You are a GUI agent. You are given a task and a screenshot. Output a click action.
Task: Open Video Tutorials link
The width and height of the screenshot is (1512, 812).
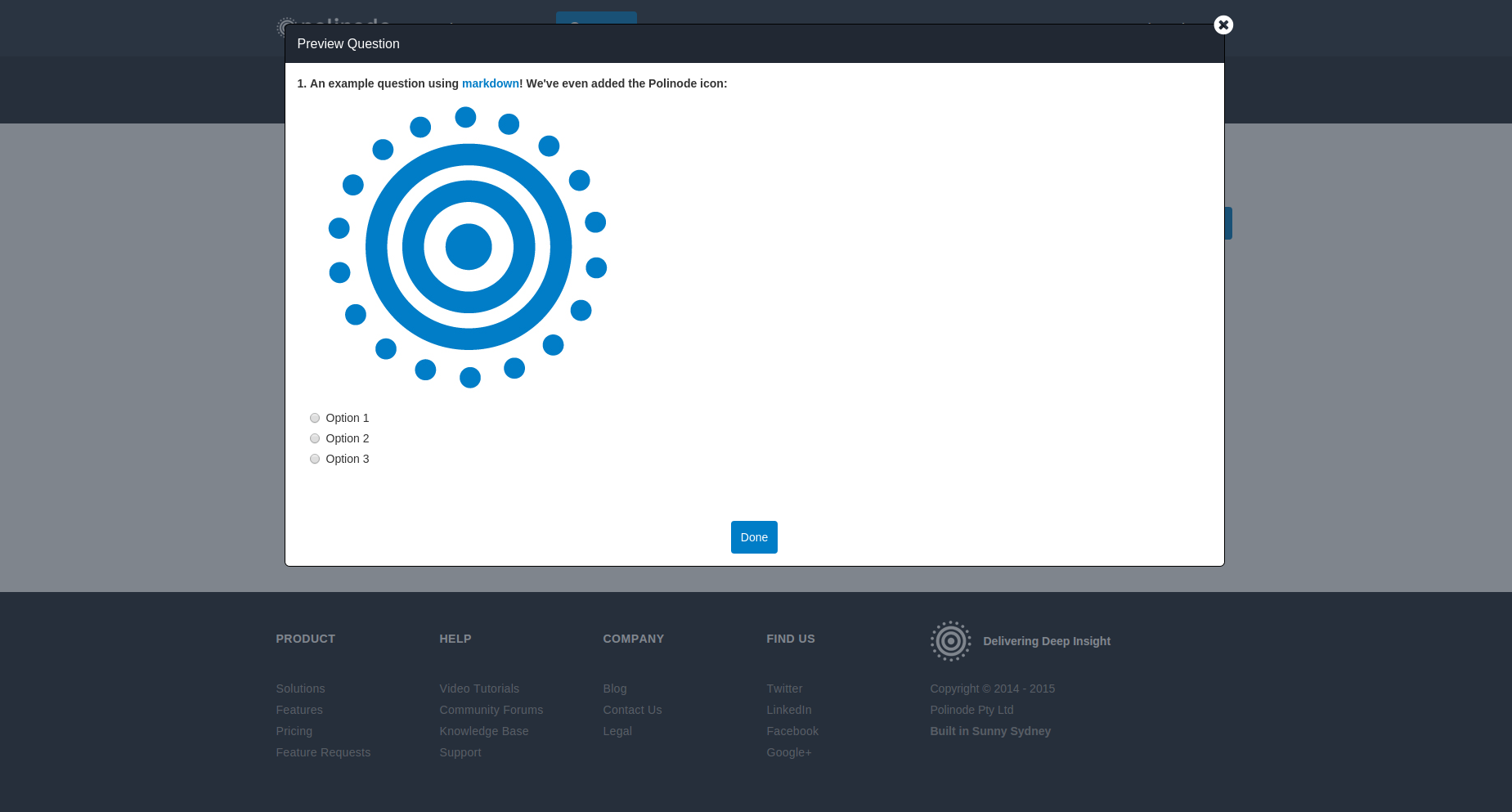click(479, 689)
